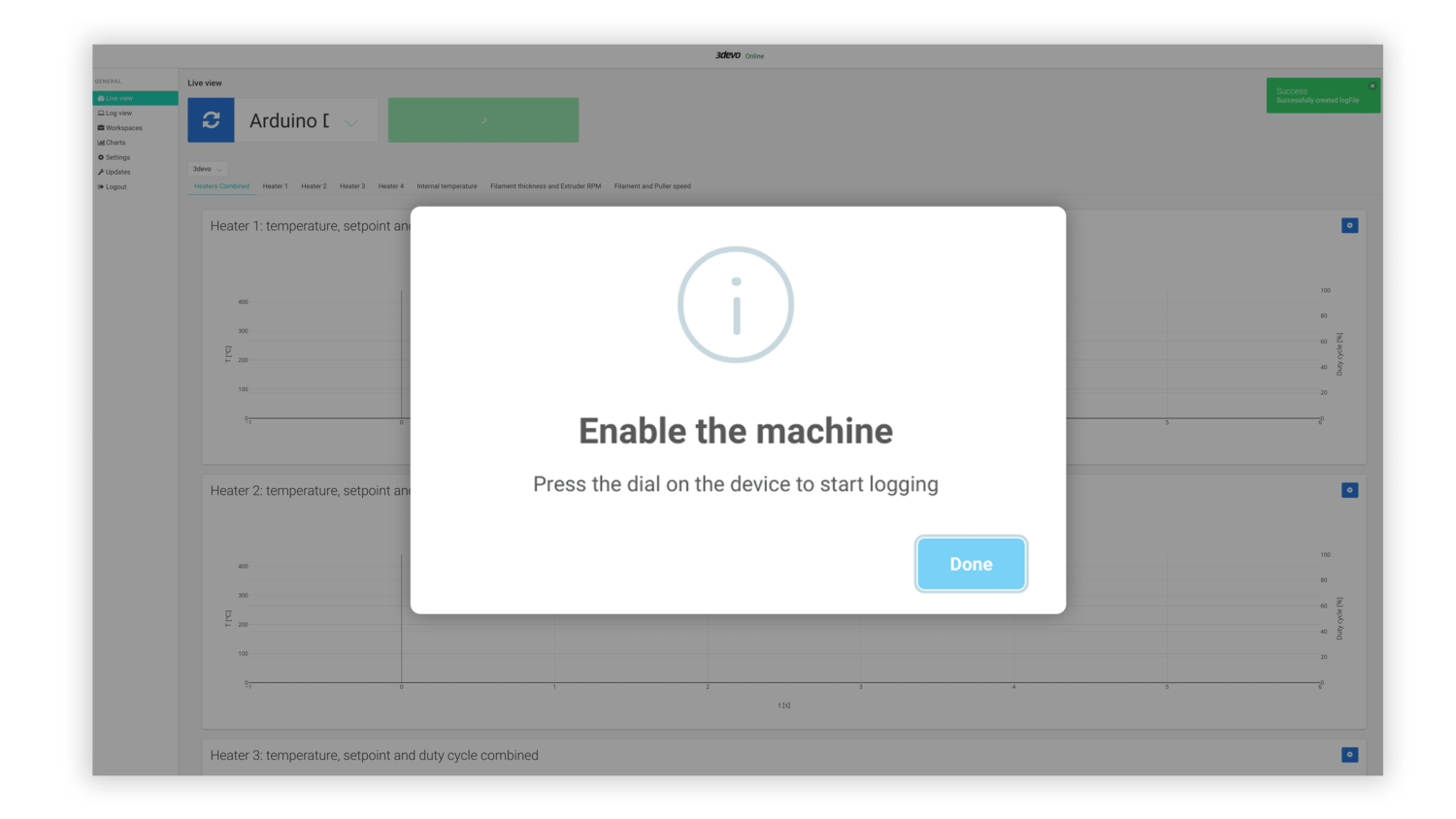
Task: Click the Workspaces briefcase icon
Action: click(x=101, y=127)
